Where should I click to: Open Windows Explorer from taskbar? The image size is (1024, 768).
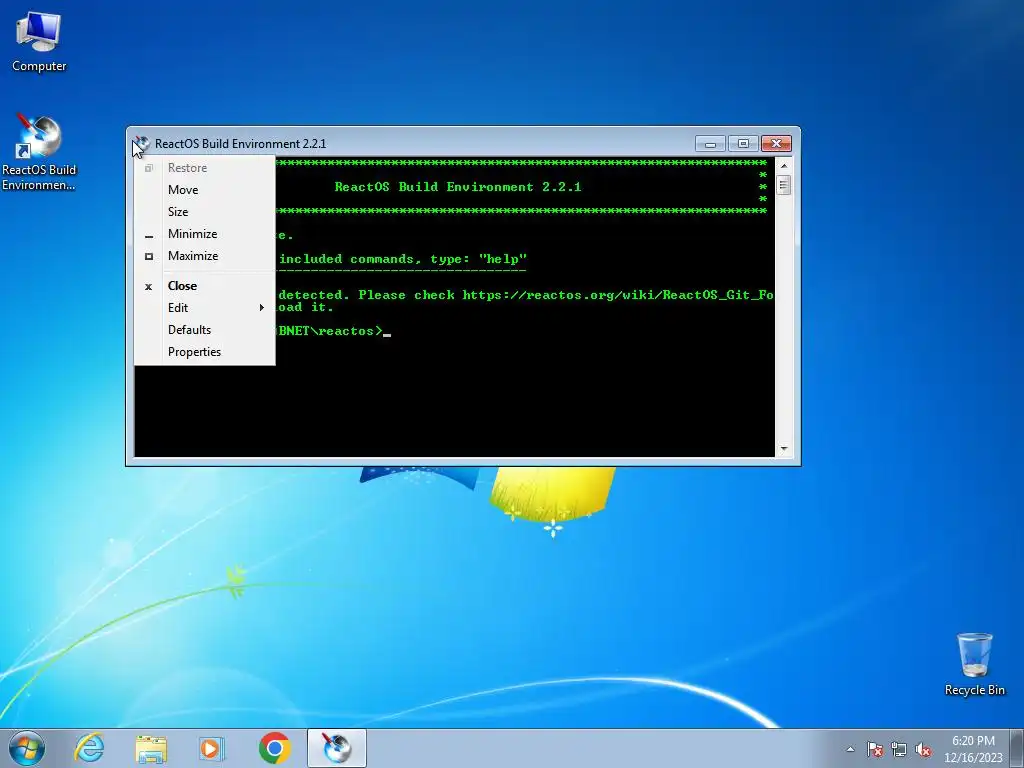click(151, 748)
